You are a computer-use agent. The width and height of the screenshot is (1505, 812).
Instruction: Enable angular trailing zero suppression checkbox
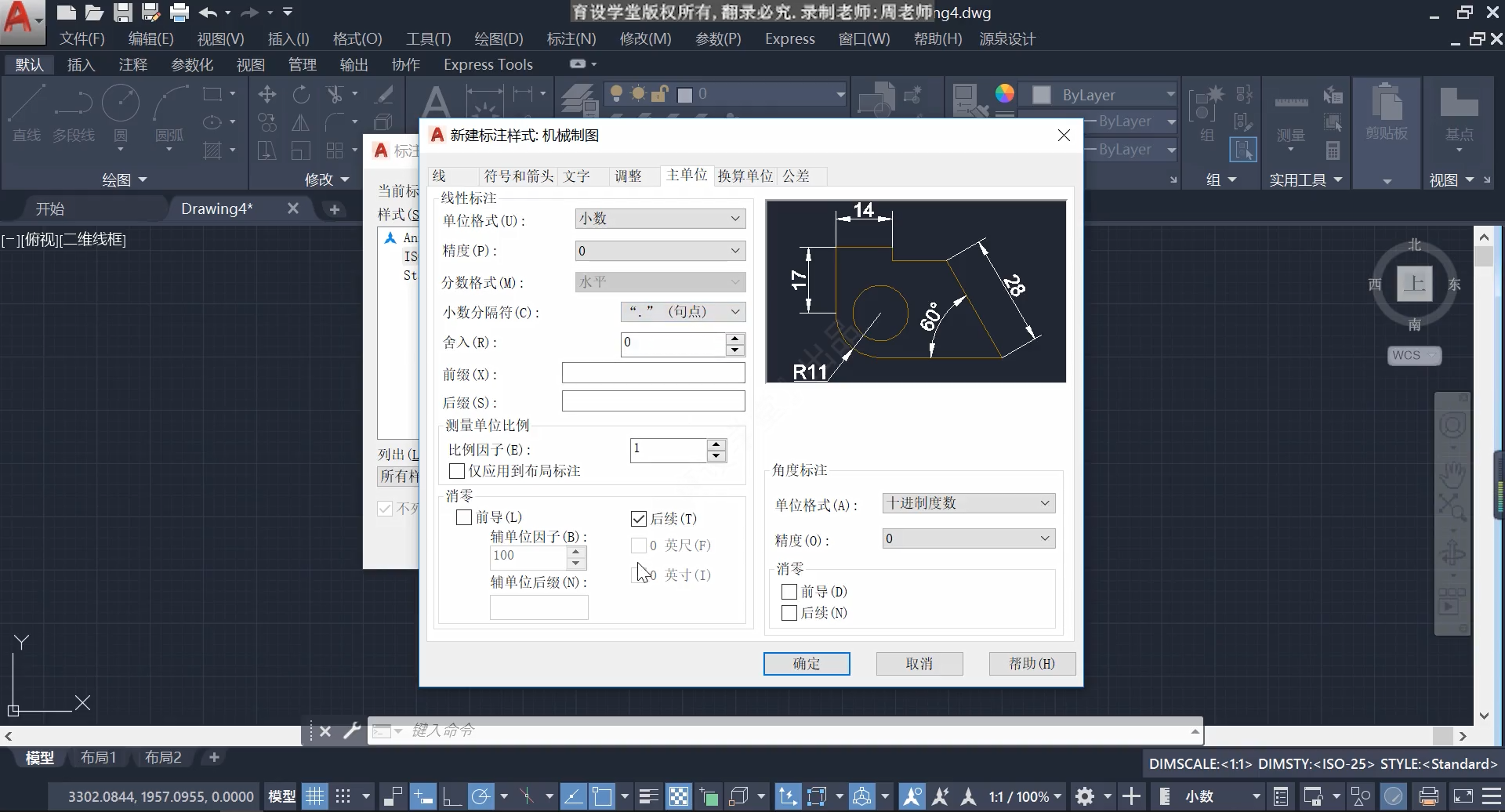[x=790, y=613]
